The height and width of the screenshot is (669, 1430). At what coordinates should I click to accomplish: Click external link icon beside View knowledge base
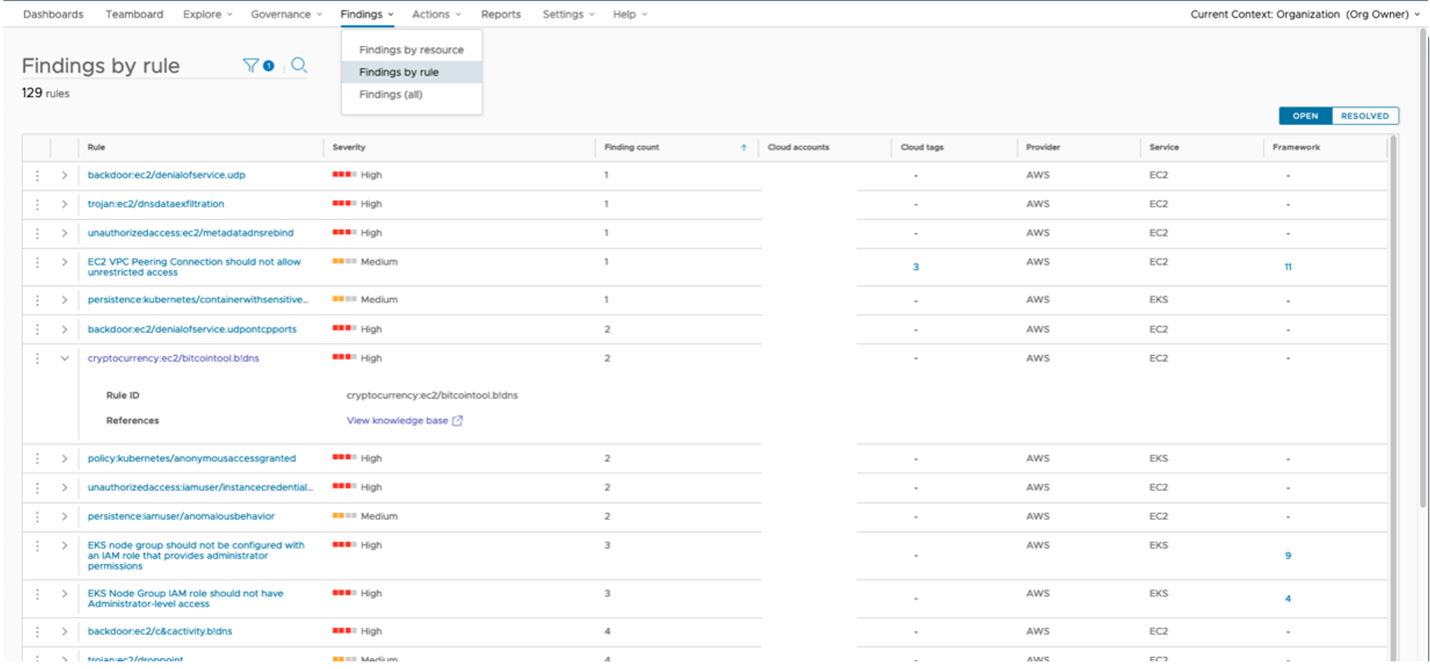click(x=458, y=421)
